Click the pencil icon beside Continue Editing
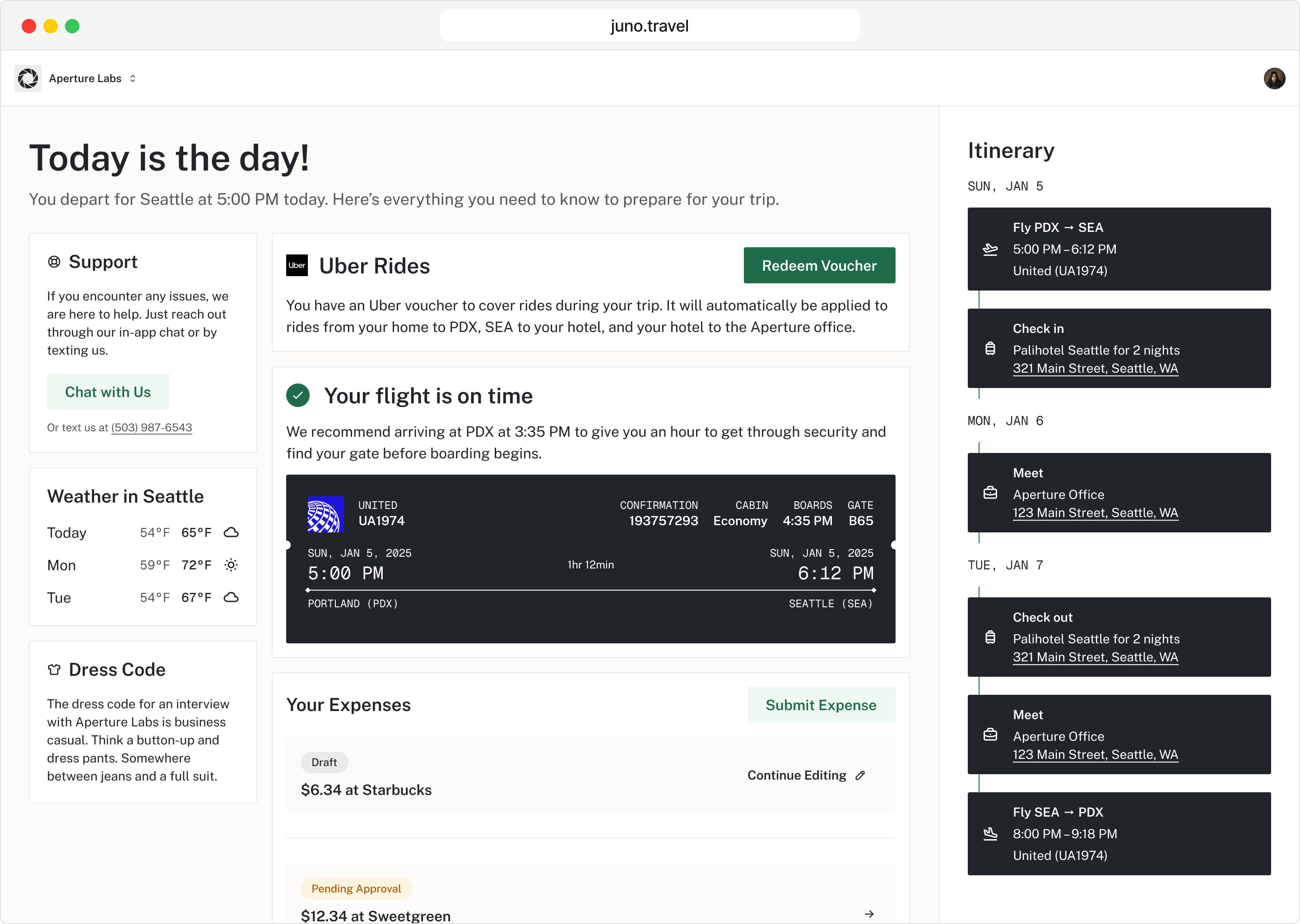Viewport: 1300px width, 924px height. (859, 775)
